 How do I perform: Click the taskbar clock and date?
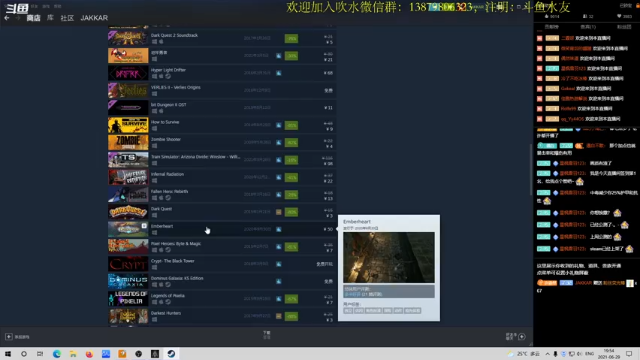pos(609,354)
